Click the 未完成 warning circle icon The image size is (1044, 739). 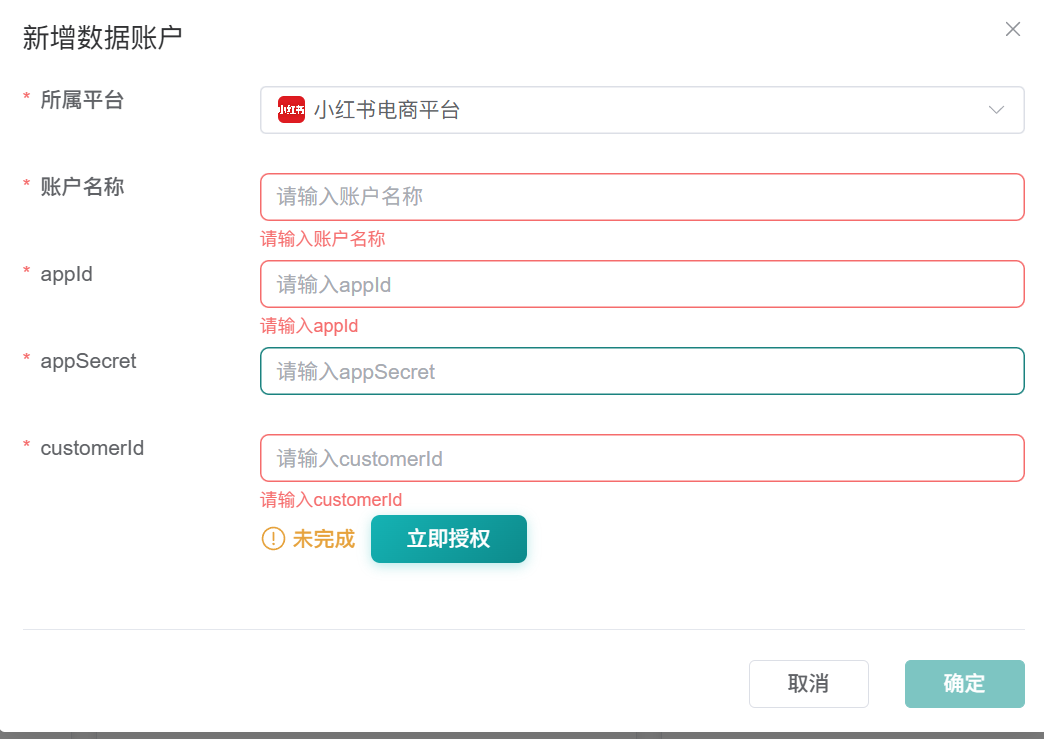(x=273, y=539)
